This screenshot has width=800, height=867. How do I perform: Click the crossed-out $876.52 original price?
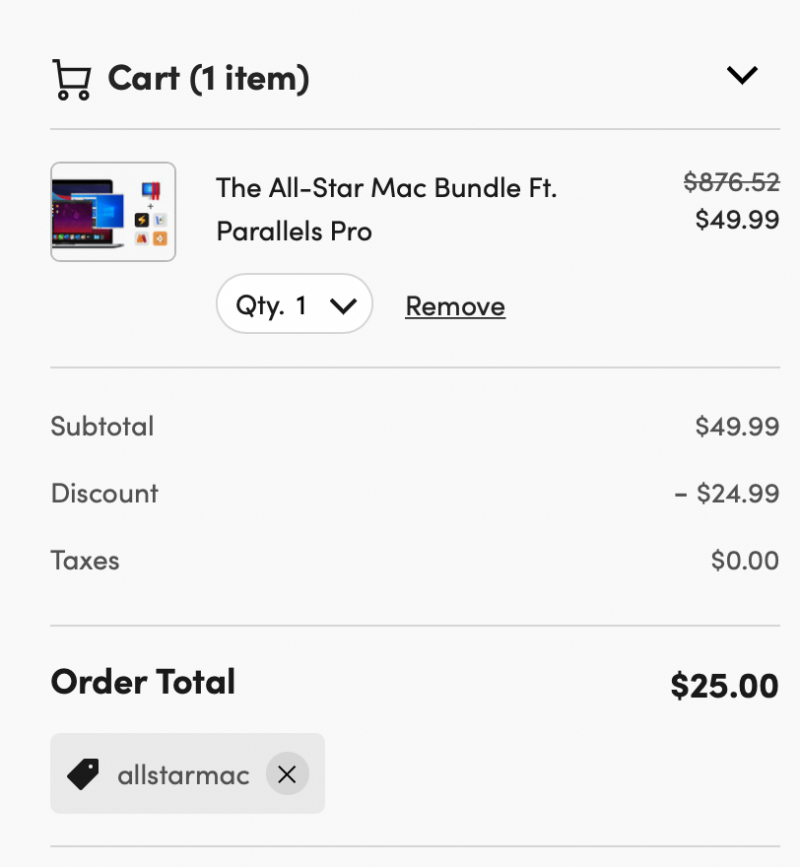tap(731, 182)
